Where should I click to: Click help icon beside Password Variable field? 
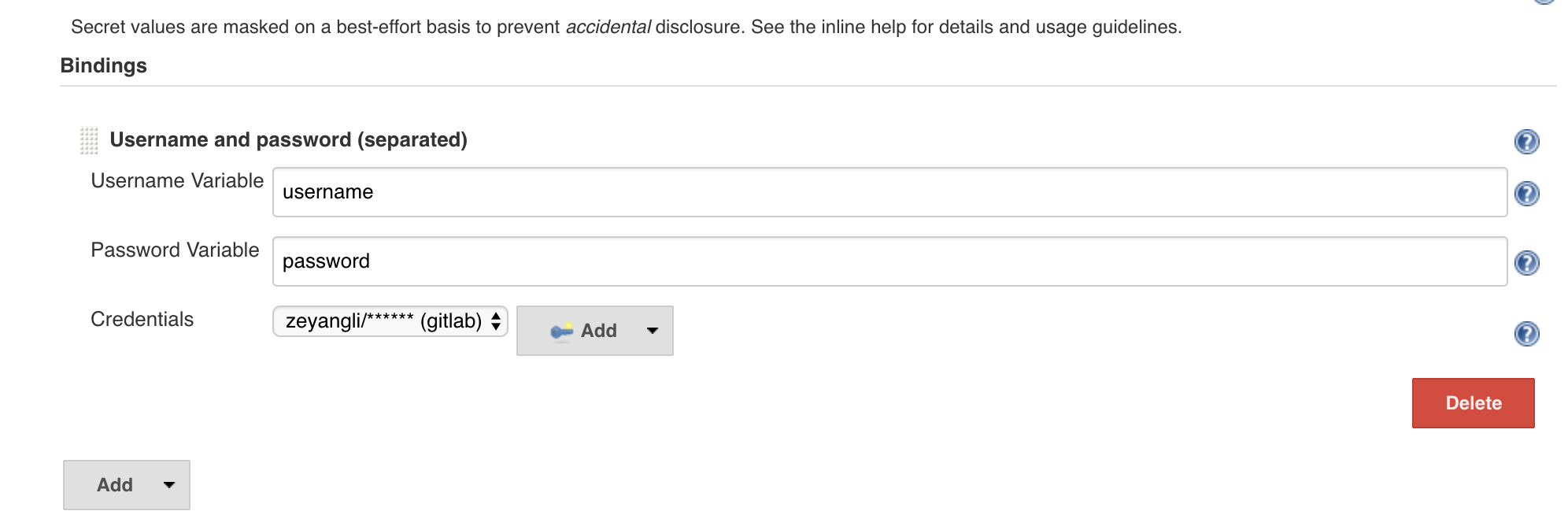(x=1526, y=263)
